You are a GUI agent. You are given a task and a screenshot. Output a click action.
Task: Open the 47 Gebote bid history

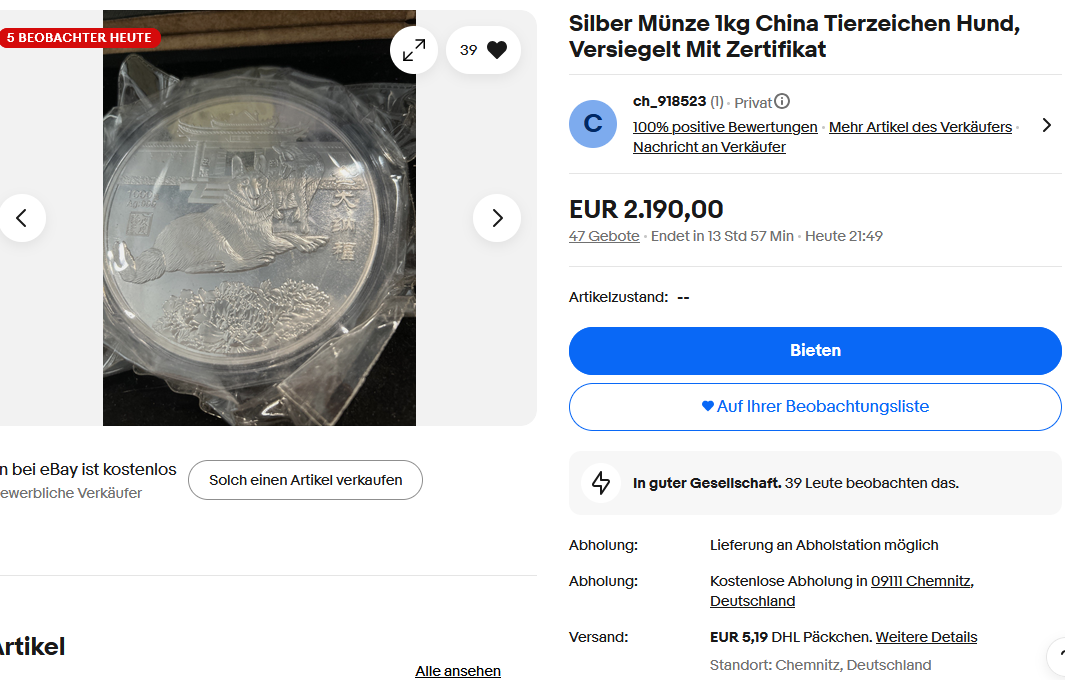604,236
